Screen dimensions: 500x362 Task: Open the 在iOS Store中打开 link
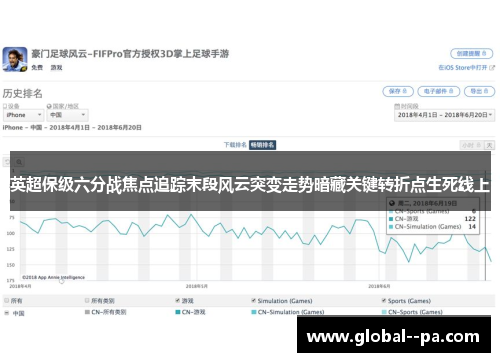click(x=463, y=68)
